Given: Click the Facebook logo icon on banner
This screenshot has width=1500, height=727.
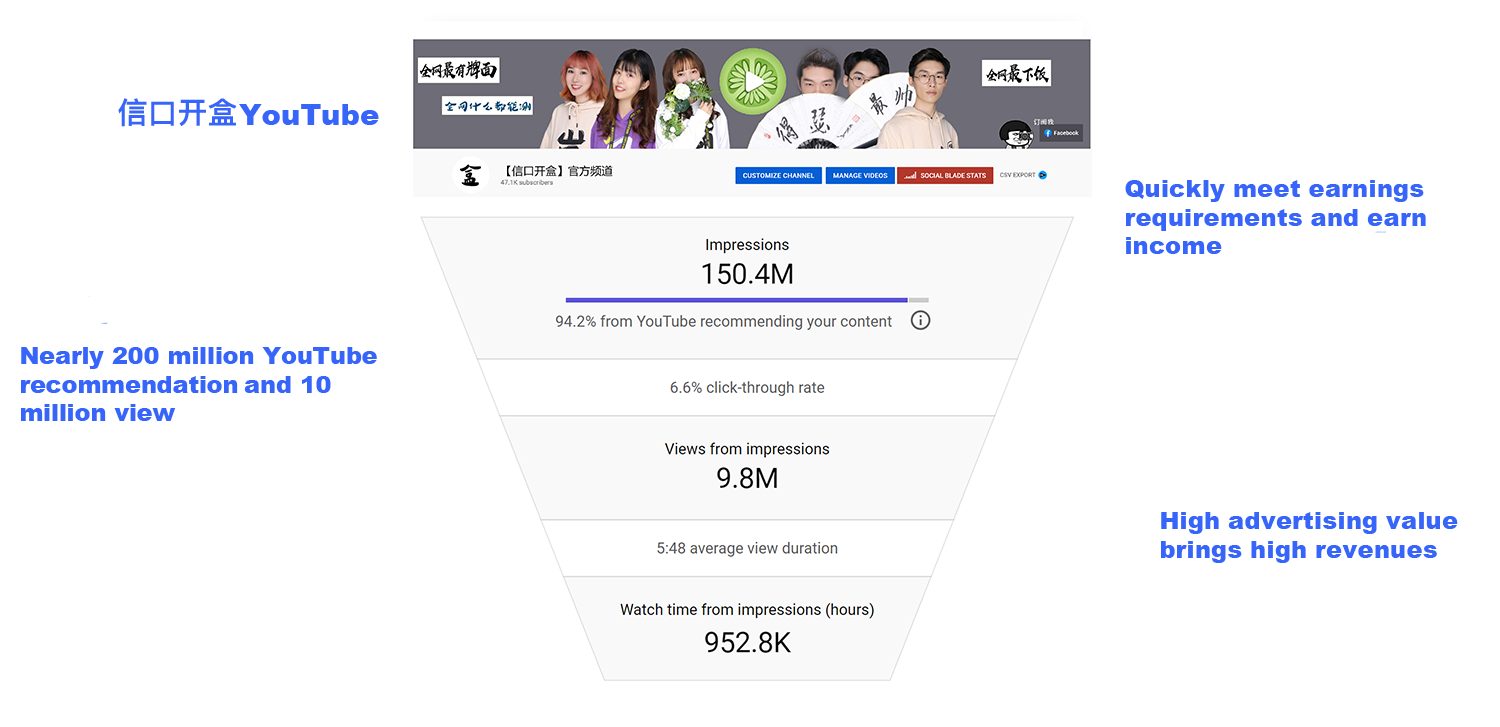Looking at the screenshot, I should (x=1048, y=133).
